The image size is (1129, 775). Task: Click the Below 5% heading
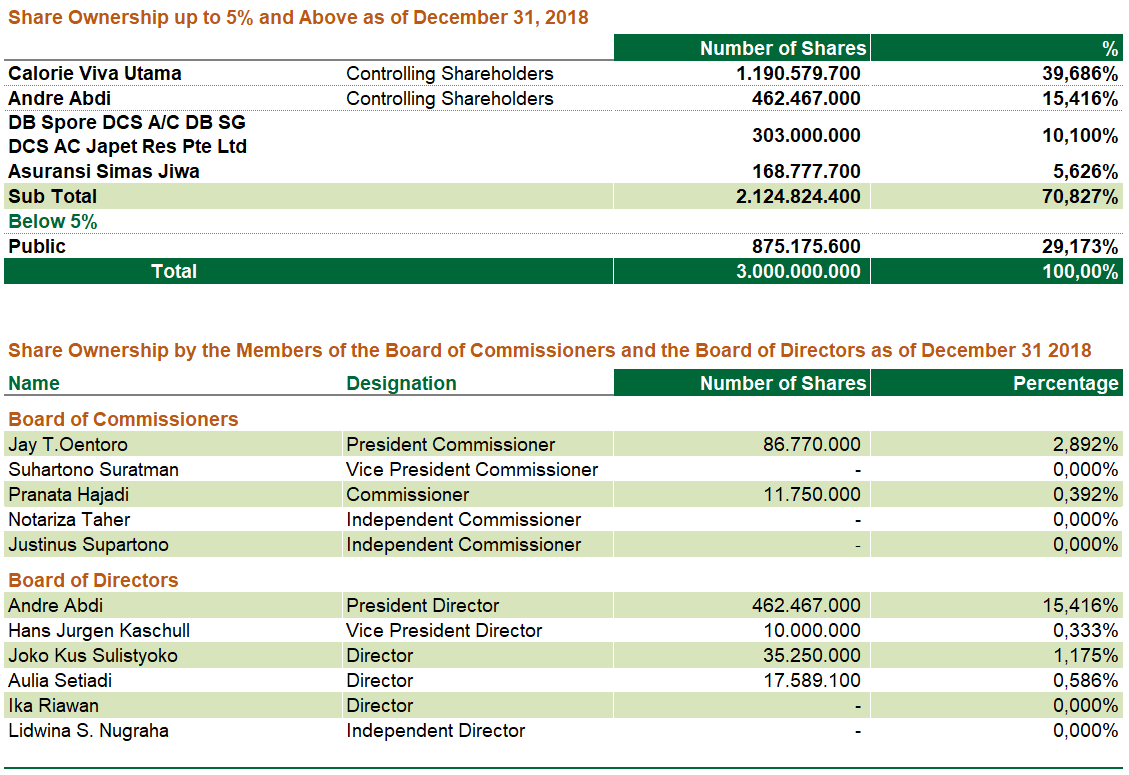(x=53, y=222)
